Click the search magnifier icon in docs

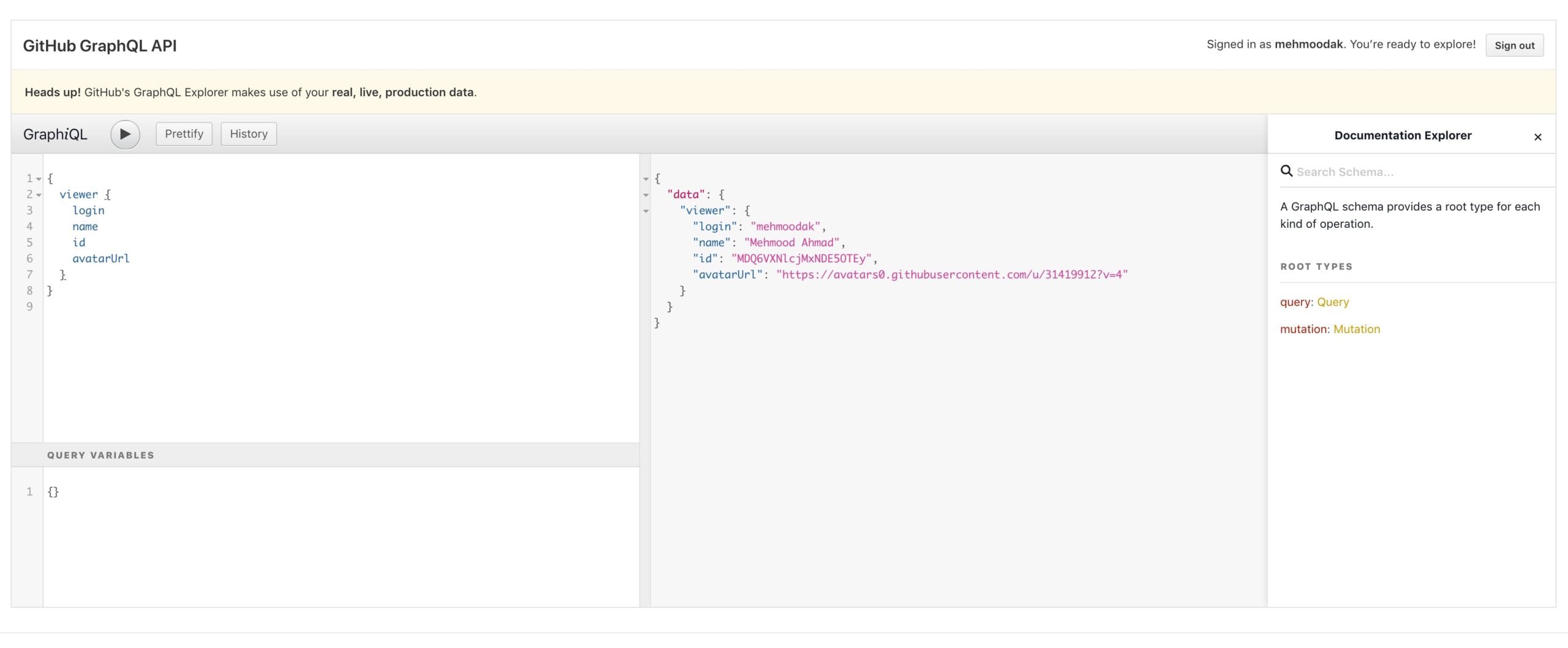pos(1286,171)
